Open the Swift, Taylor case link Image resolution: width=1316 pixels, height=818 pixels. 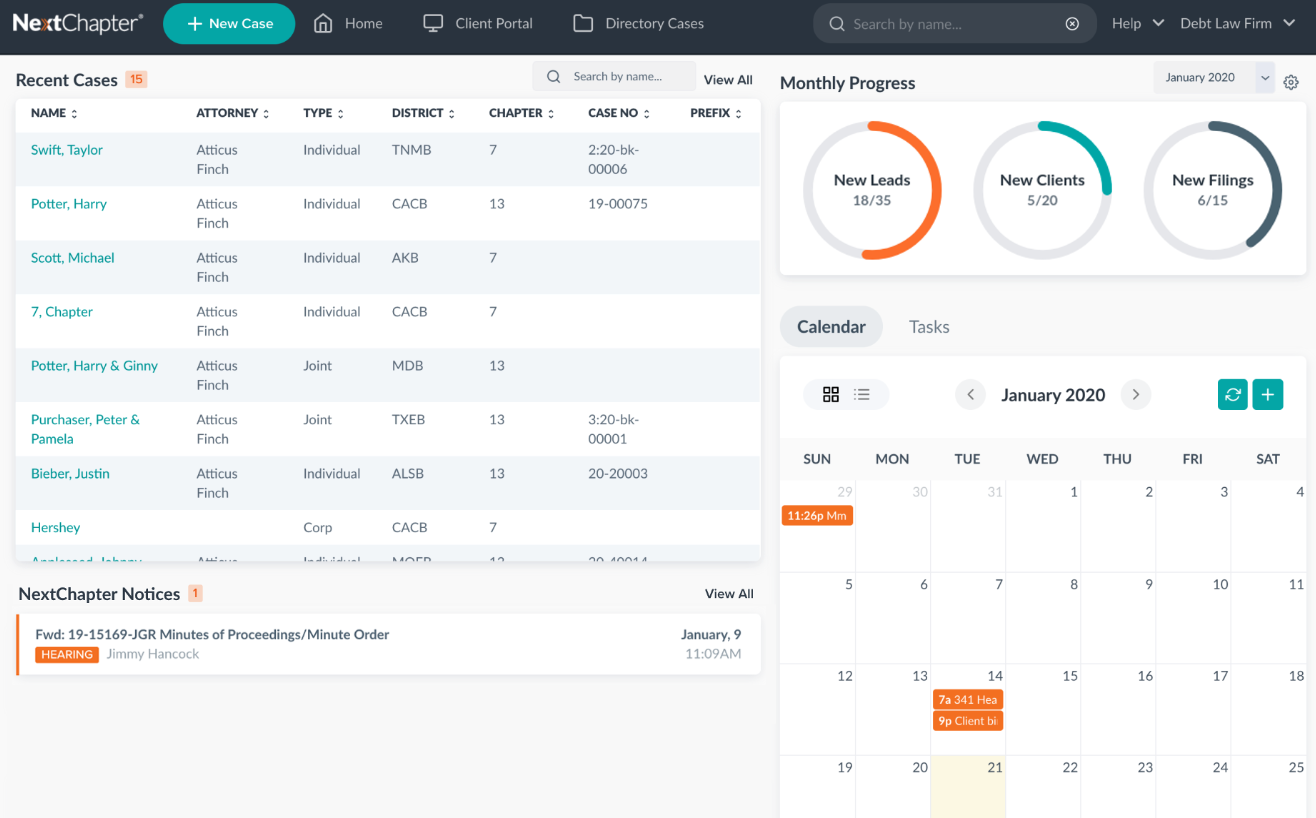67,150
